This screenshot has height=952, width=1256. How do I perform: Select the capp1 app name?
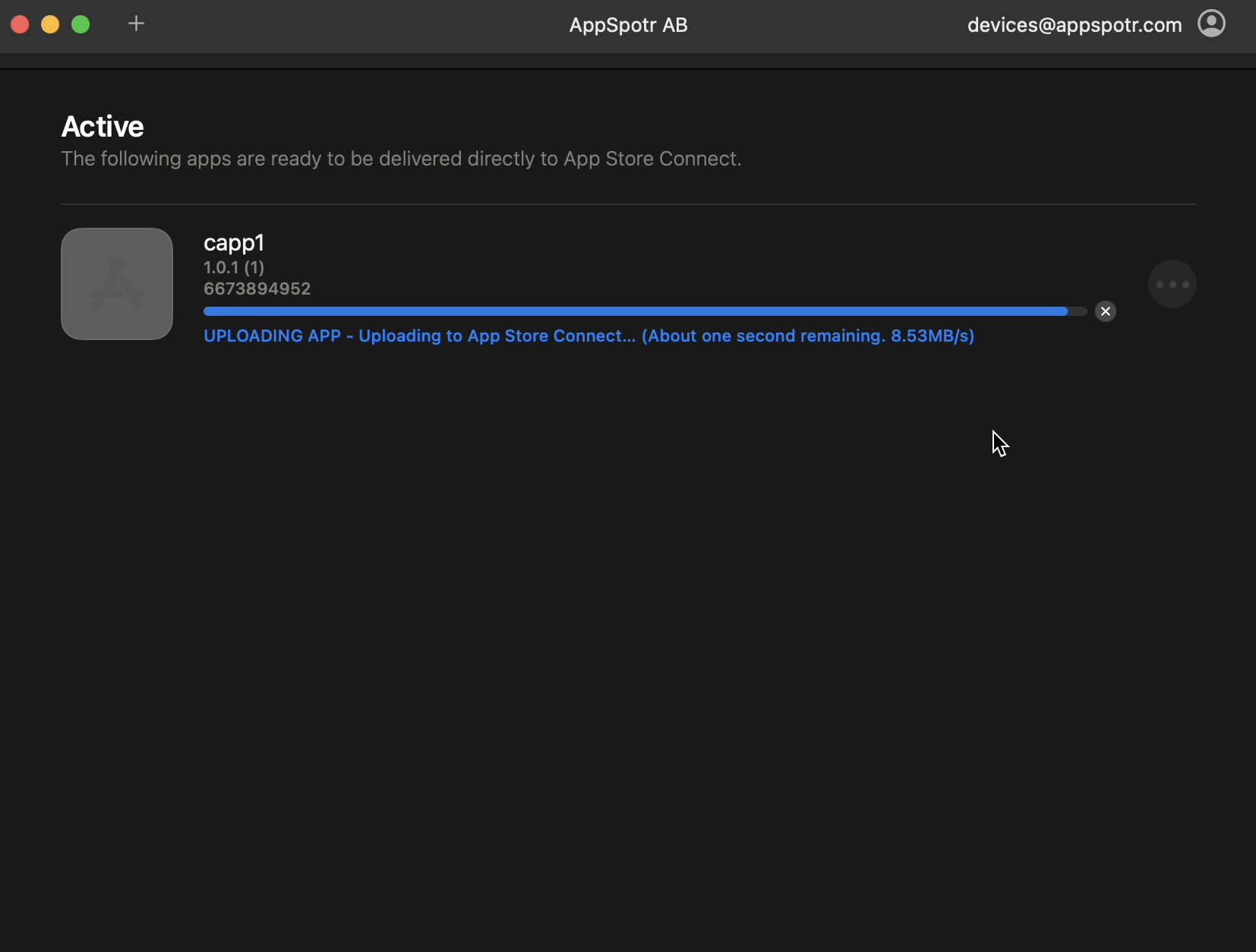234,243
